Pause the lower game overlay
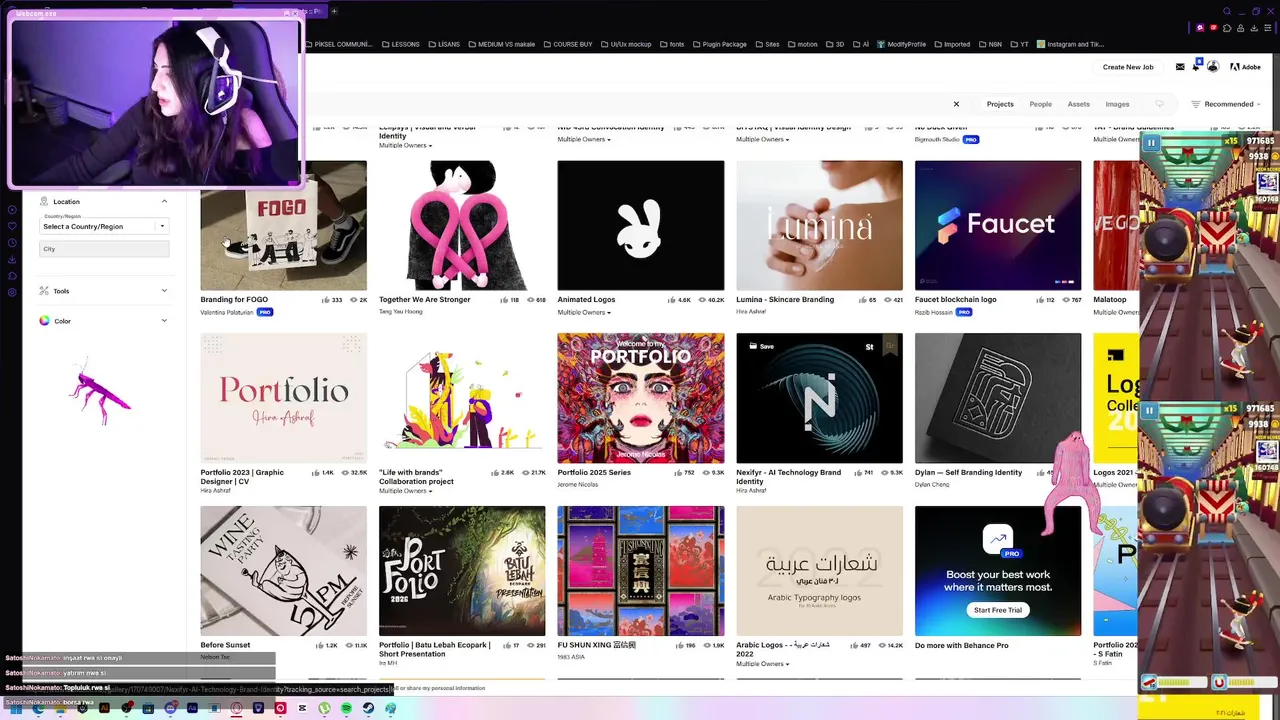This screenshot has width=1280, height=720. (1150, 410)
